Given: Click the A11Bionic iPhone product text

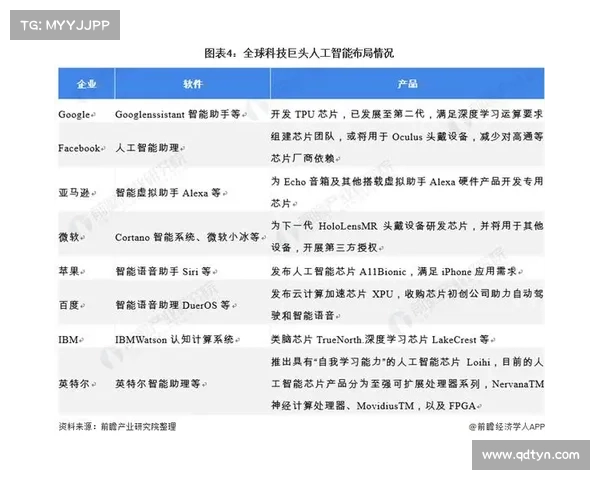Looking at the screenshot, I should point(397,271).
